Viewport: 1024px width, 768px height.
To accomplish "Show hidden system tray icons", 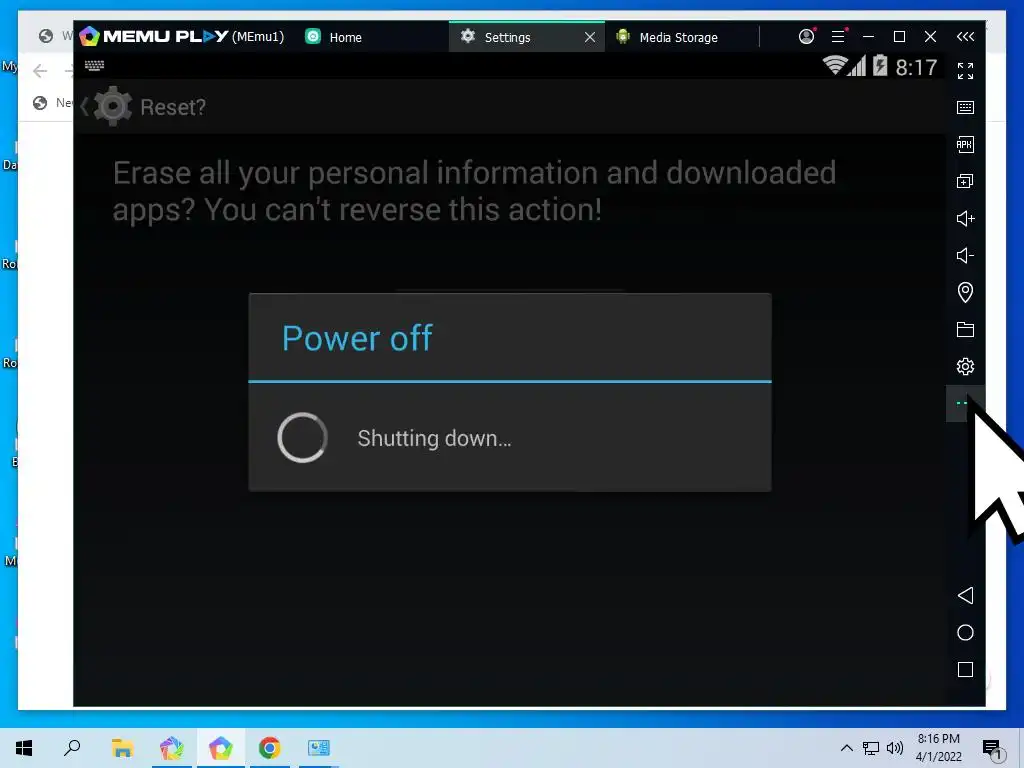I will (846, 748).
